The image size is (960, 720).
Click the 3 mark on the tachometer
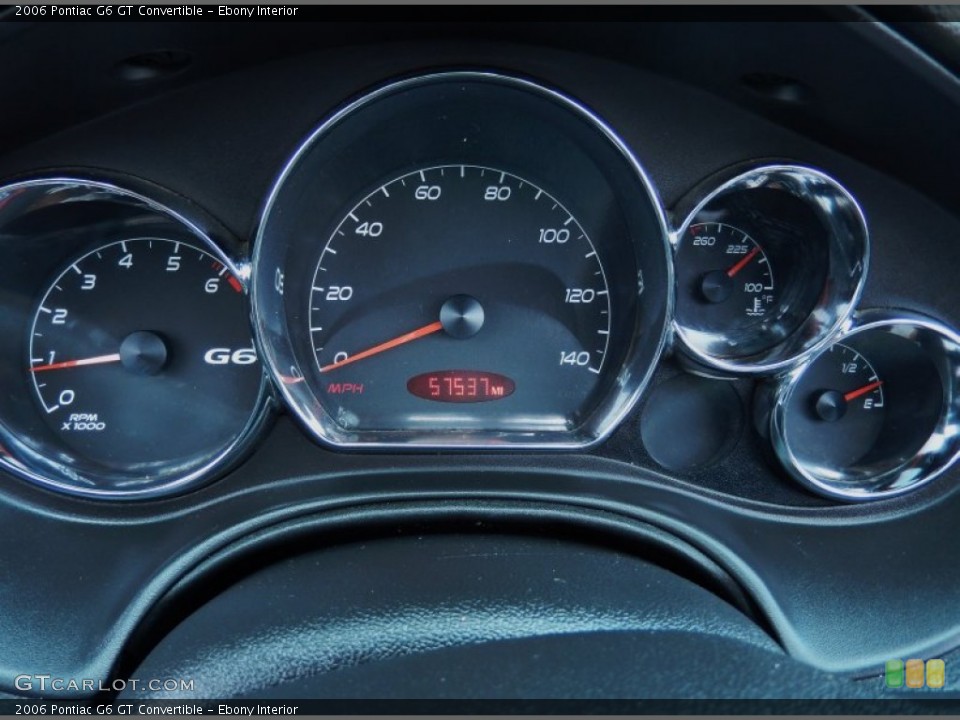pos(89,282)
